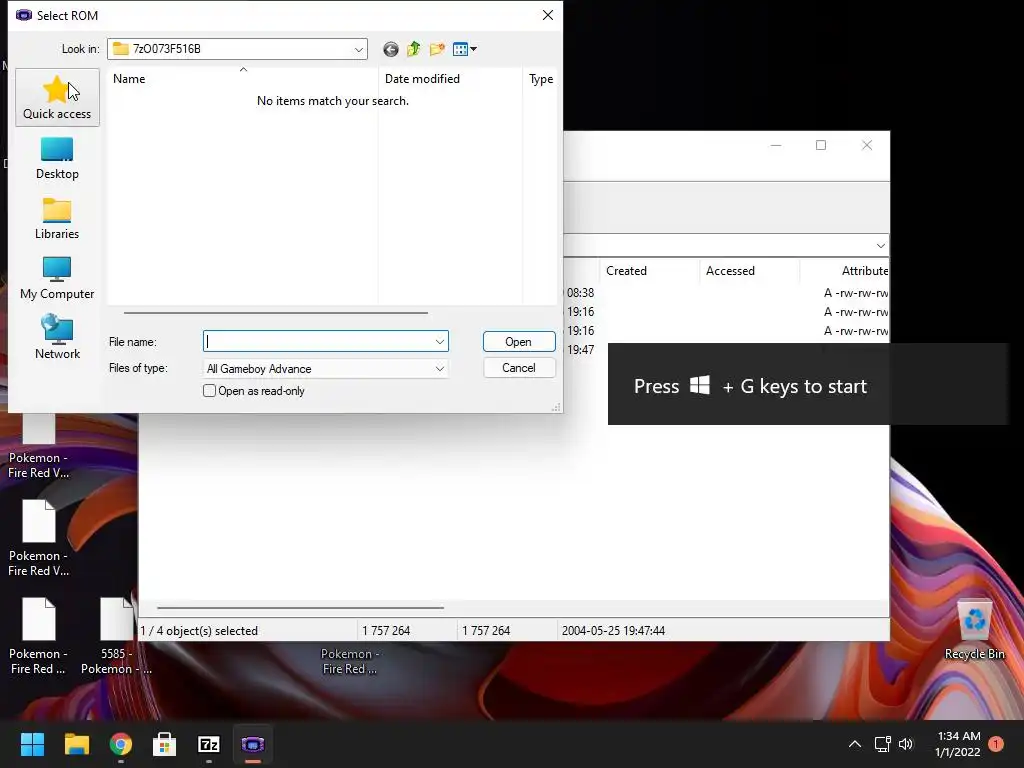Open the notification badge in tray
This screenshot has width=1024, height=768.
pos(996,744)
